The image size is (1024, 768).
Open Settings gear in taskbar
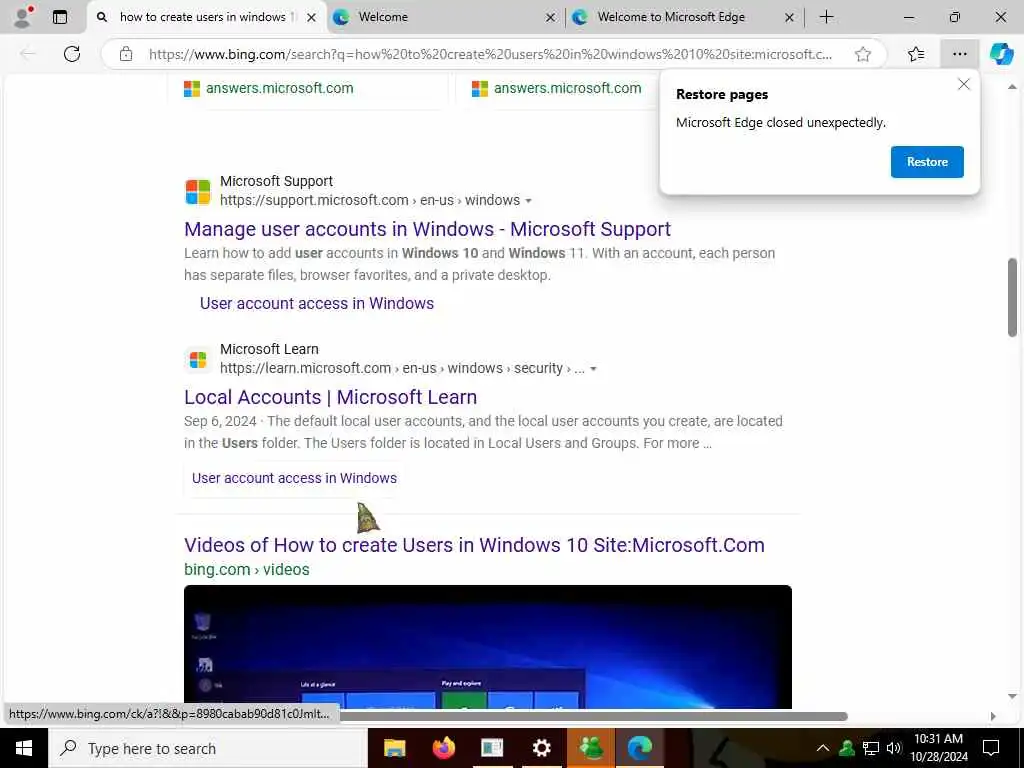click(541, 748)
